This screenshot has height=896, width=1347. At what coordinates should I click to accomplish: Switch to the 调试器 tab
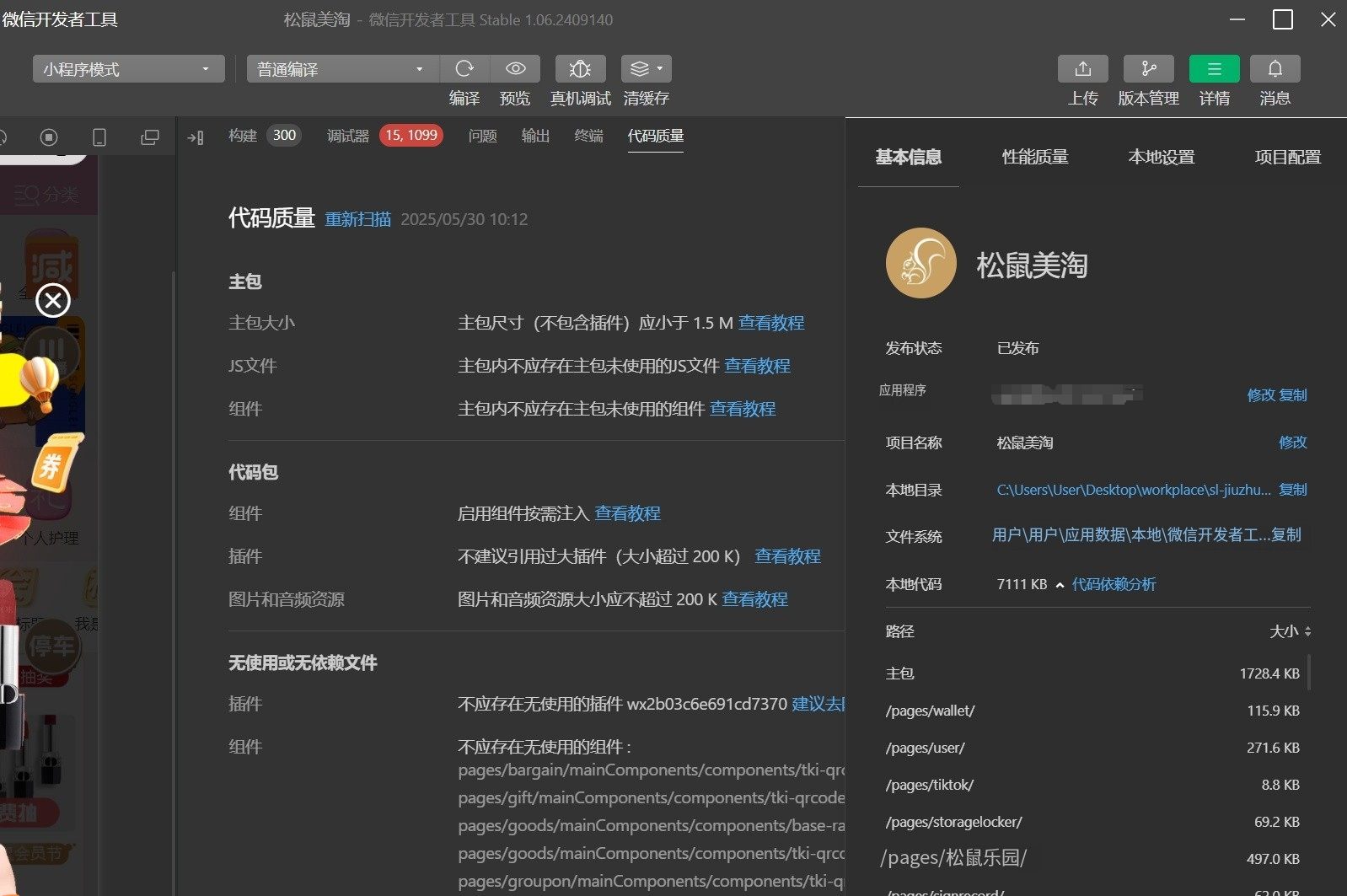(x=348, y=136)
